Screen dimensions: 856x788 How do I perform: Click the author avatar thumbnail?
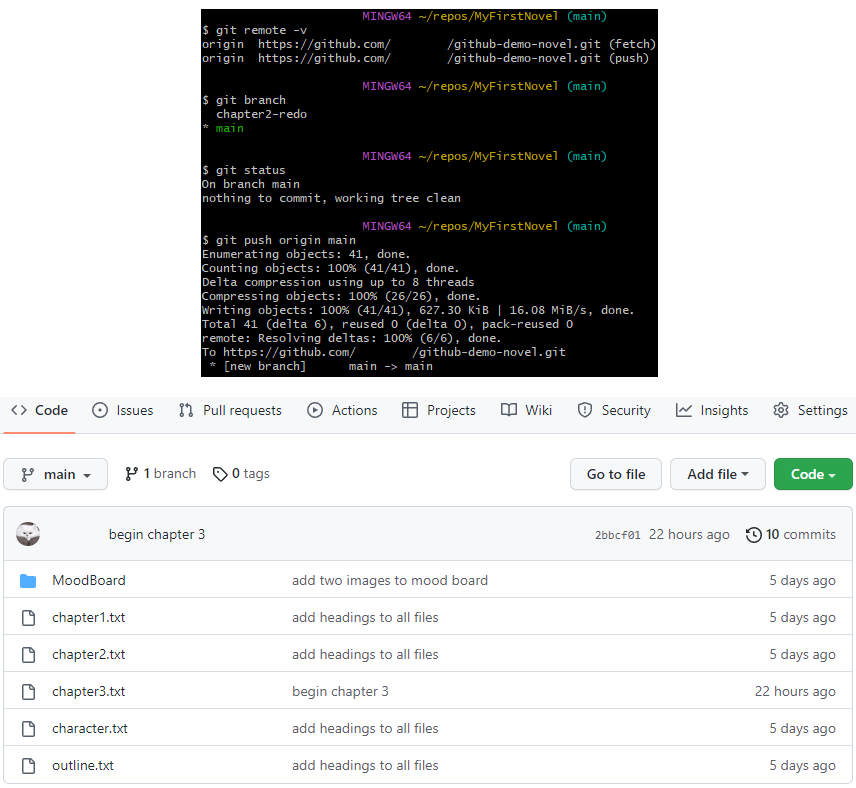(28, 534)
